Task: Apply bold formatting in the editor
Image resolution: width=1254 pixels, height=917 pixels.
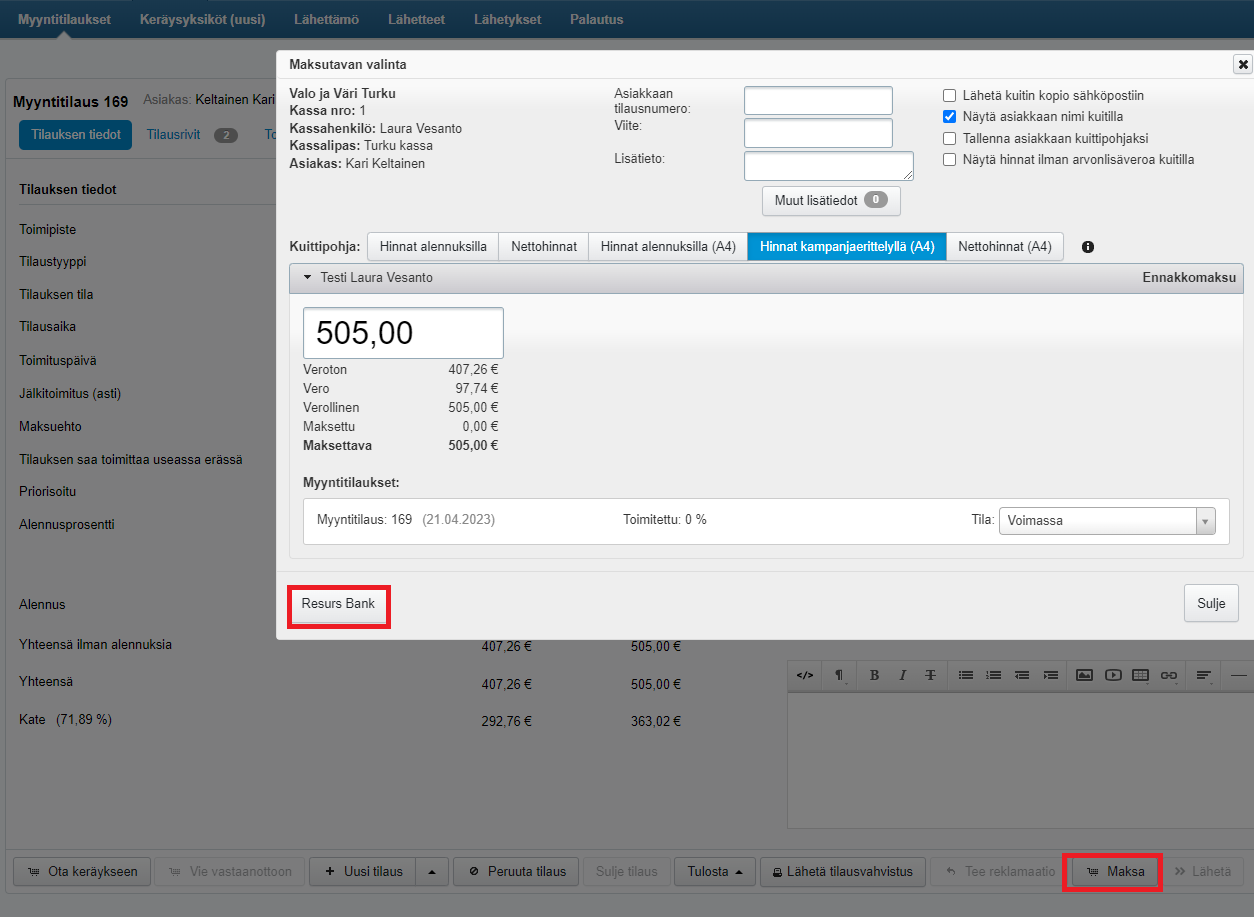Action: [x=874, y=675]
